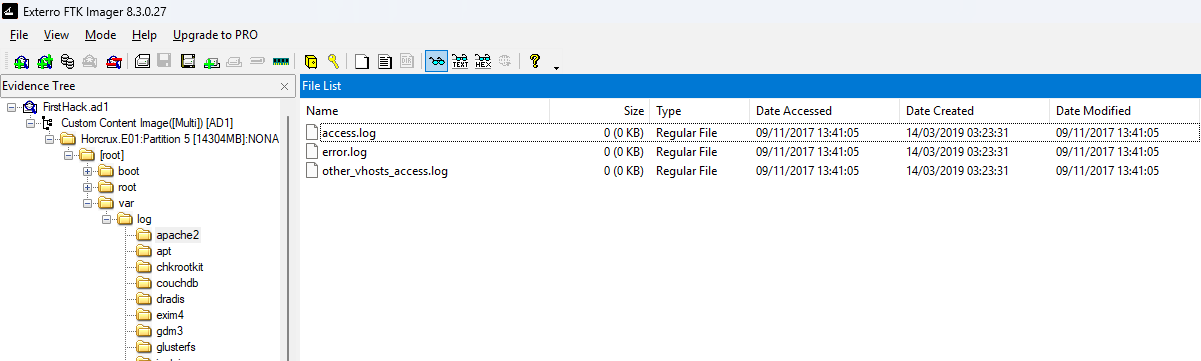Click the Detect EFS Encryption key icon

pyautogui.click(x=333, y=61)
